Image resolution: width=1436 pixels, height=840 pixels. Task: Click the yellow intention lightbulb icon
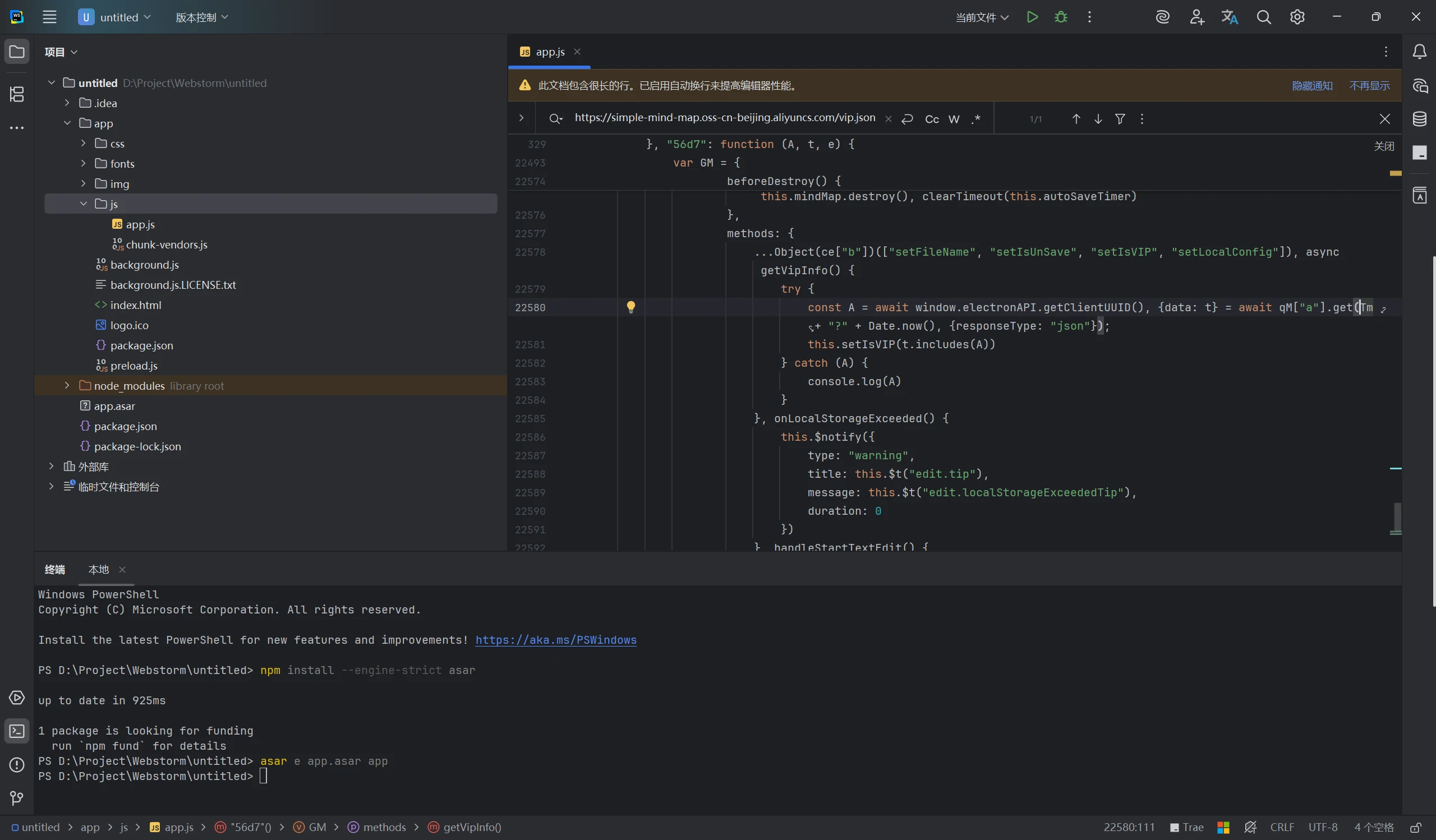point(631,307)
